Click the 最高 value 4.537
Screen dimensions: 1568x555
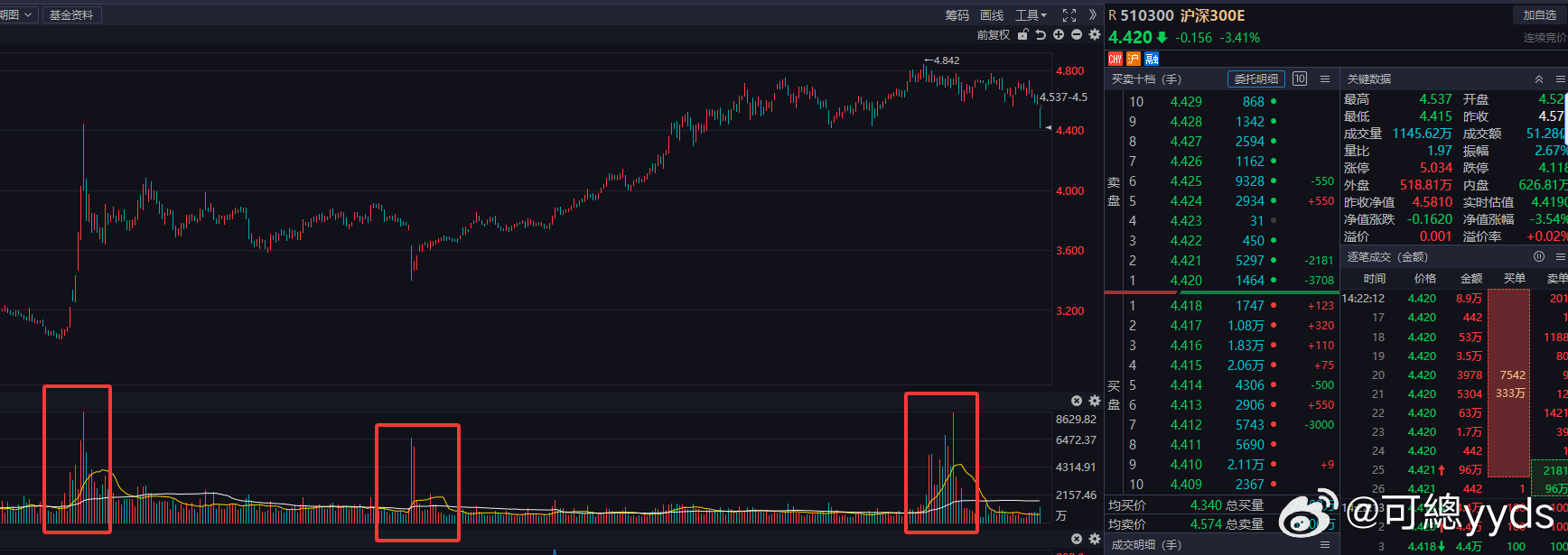1435,99
